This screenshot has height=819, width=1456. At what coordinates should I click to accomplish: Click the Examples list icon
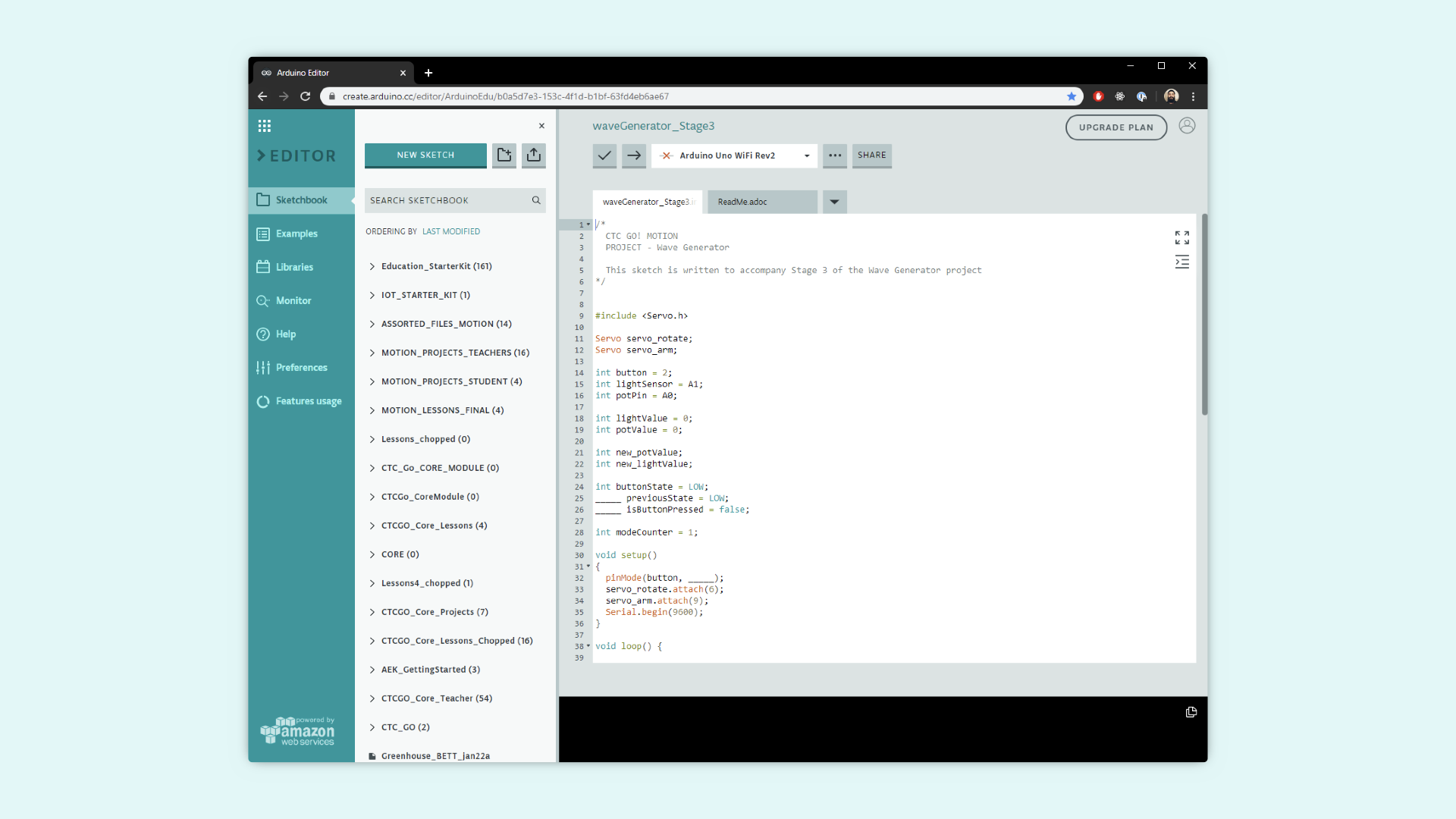tap(263, 234)
